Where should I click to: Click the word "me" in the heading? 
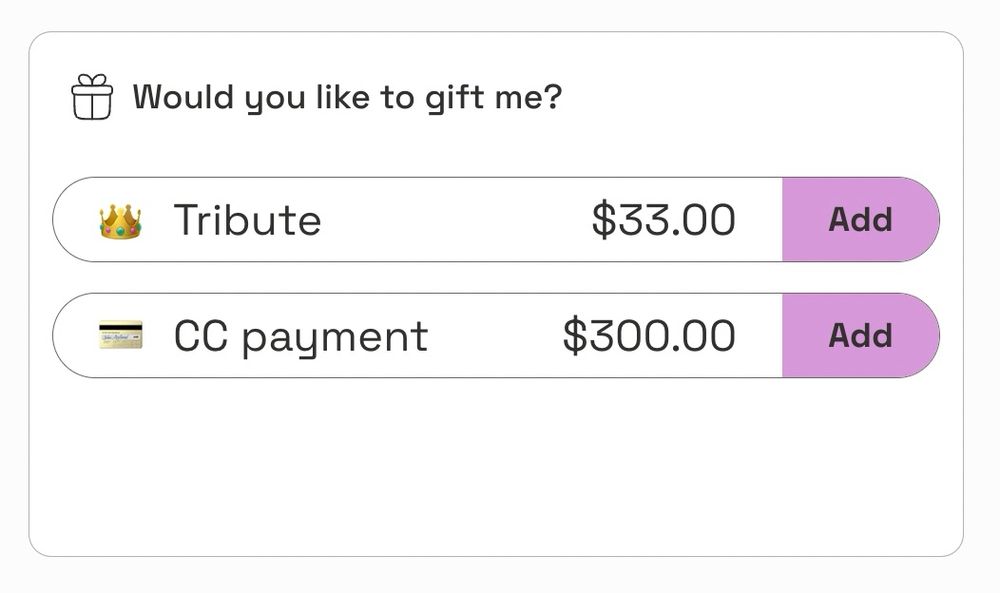510,98
